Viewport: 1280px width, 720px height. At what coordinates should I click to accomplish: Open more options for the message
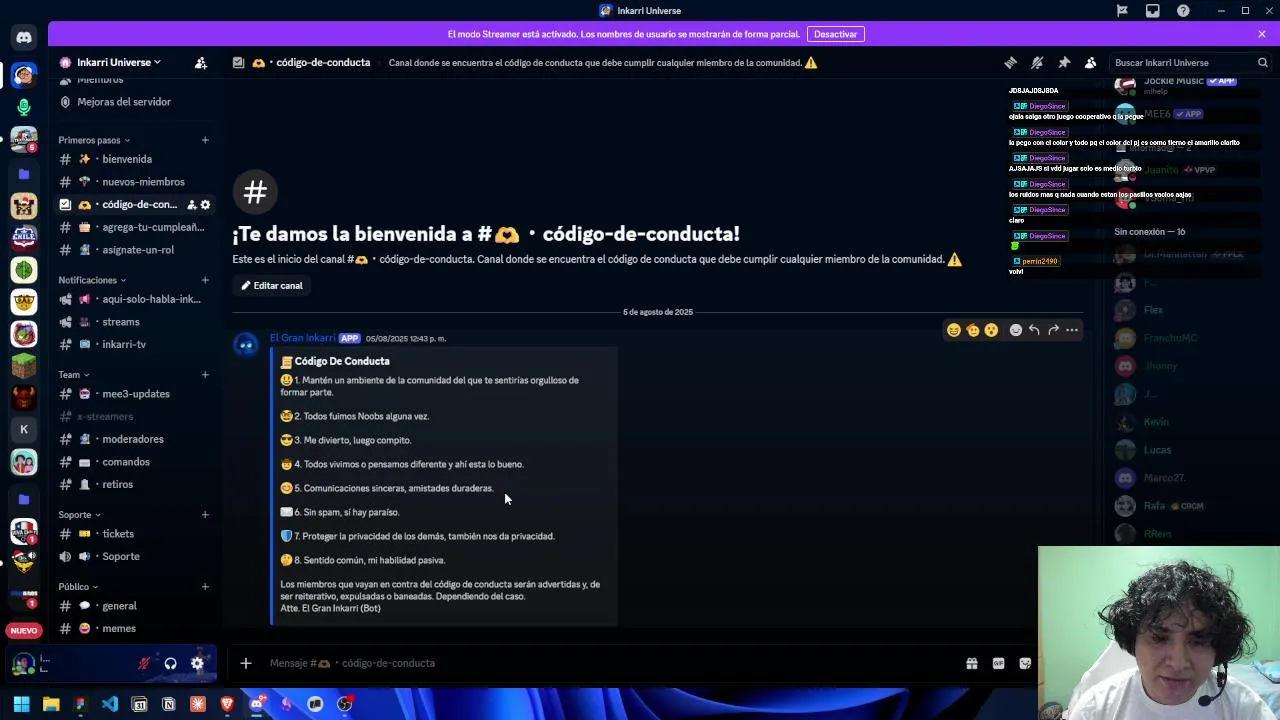click(x=1072, y=330)
